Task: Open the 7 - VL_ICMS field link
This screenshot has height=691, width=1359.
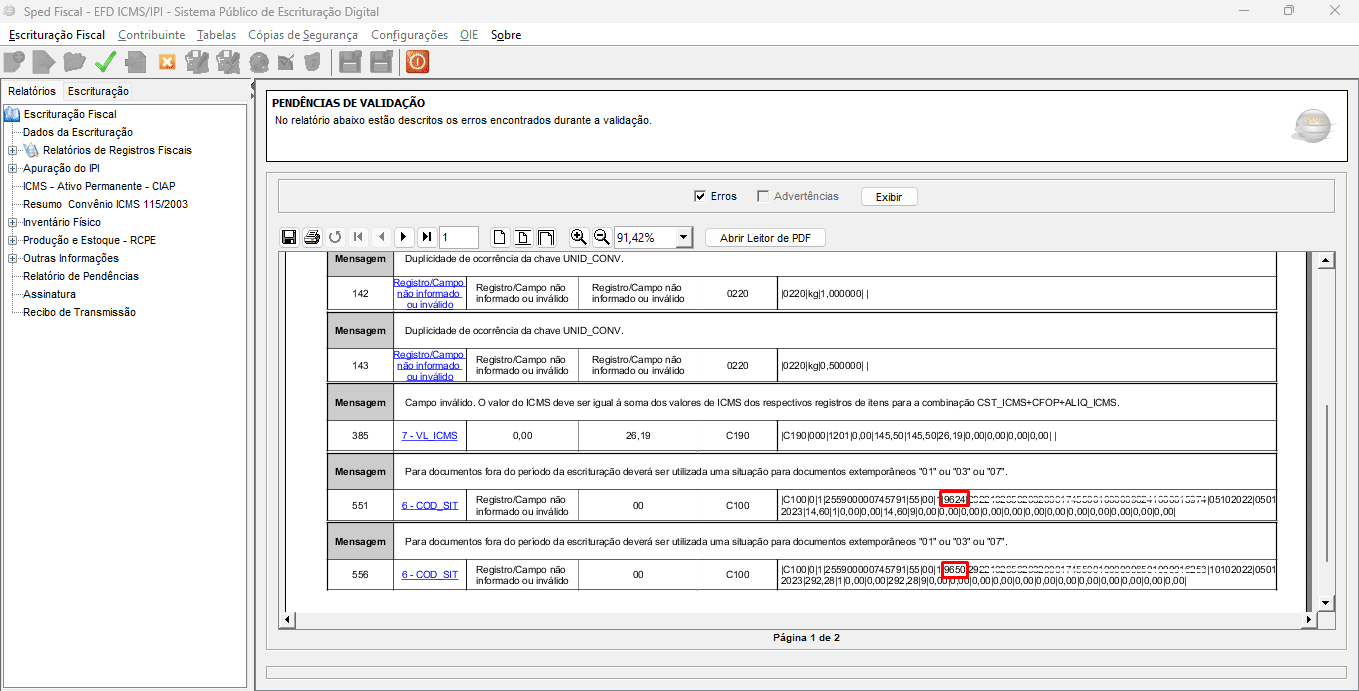Action: coord(429,436)
